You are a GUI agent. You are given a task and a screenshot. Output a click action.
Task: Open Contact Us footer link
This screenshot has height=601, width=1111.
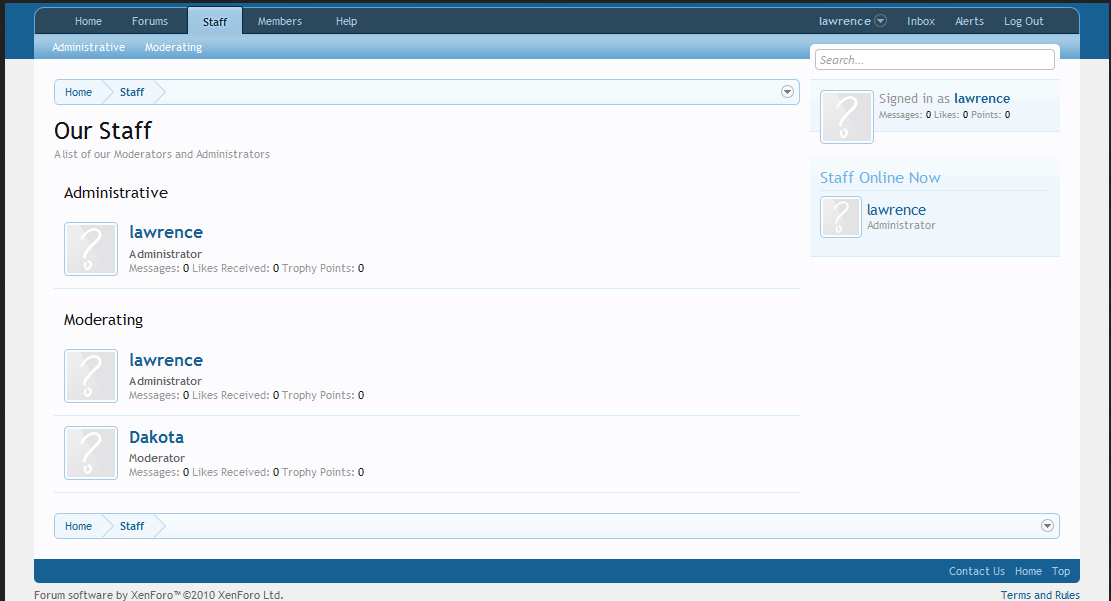click(x=976, y=571)
